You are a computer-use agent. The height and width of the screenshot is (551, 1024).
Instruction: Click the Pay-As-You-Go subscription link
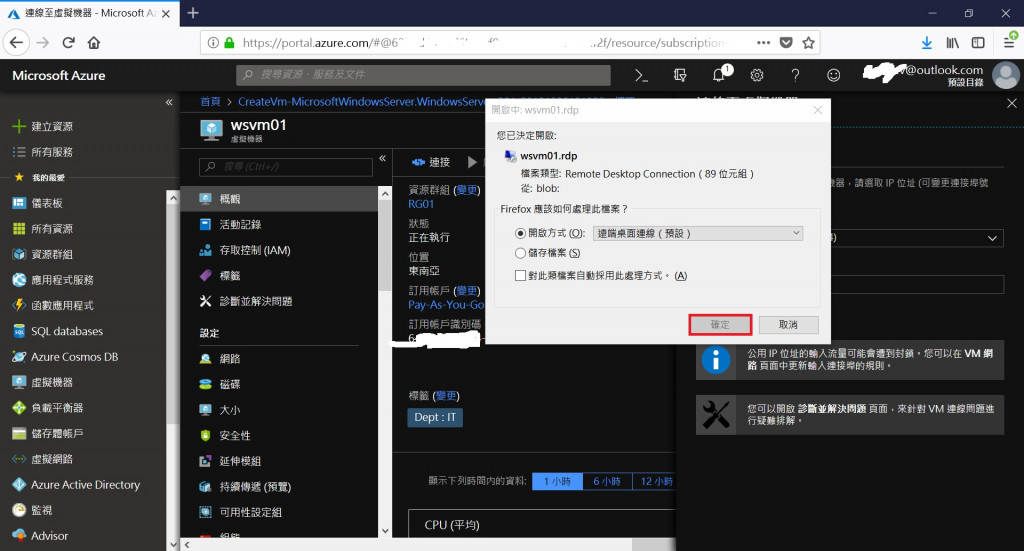[446, 305]
